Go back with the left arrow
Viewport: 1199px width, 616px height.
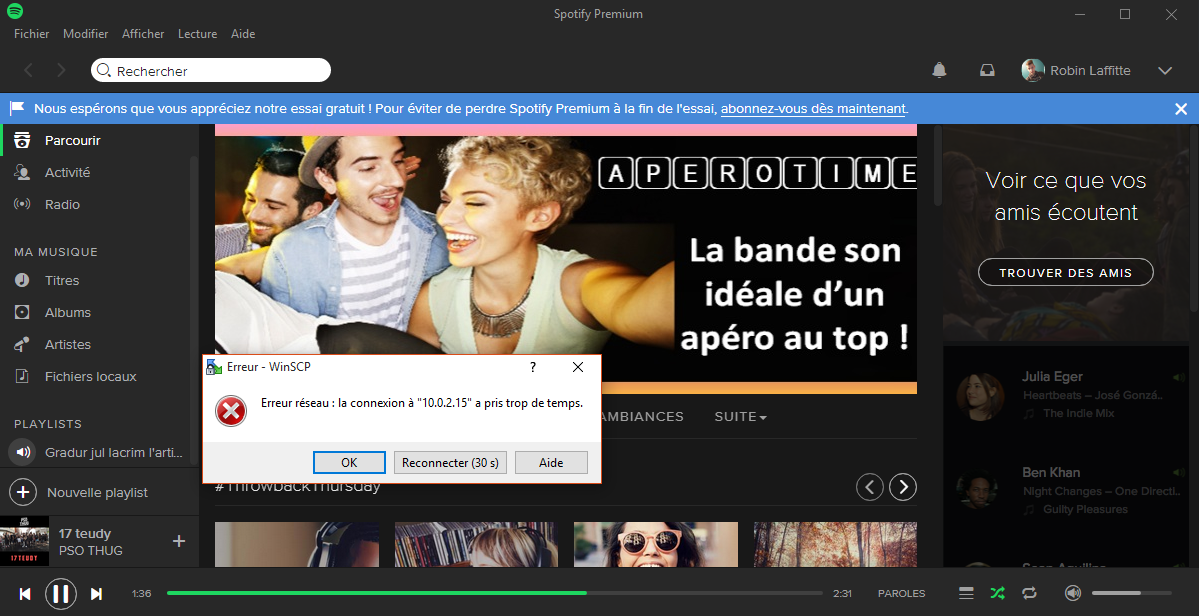[x=28, y=70]
